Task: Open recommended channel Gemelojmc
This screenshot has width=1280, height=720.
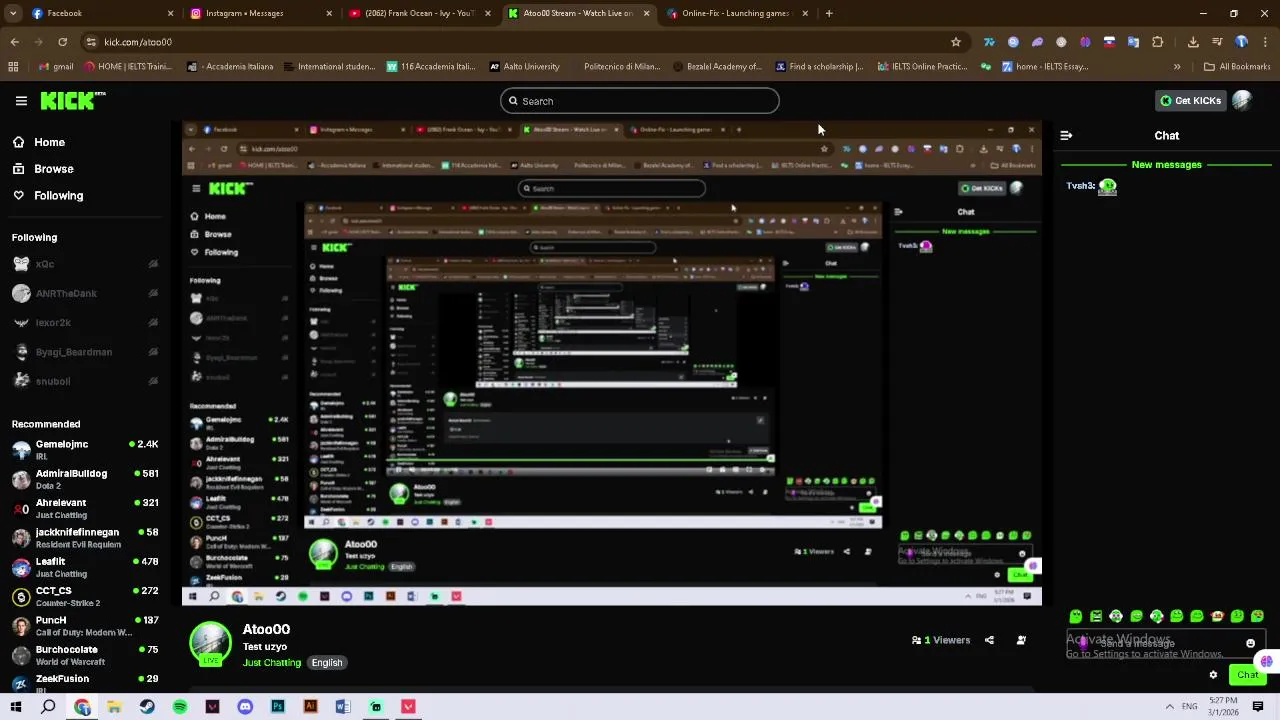Action: [x=84, y=449]
